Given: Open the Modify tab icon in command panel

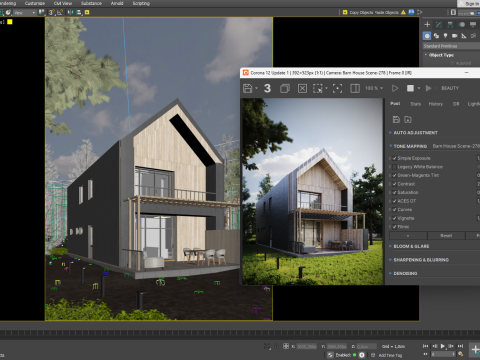Looking at the screenshot, I should point(439,24).
